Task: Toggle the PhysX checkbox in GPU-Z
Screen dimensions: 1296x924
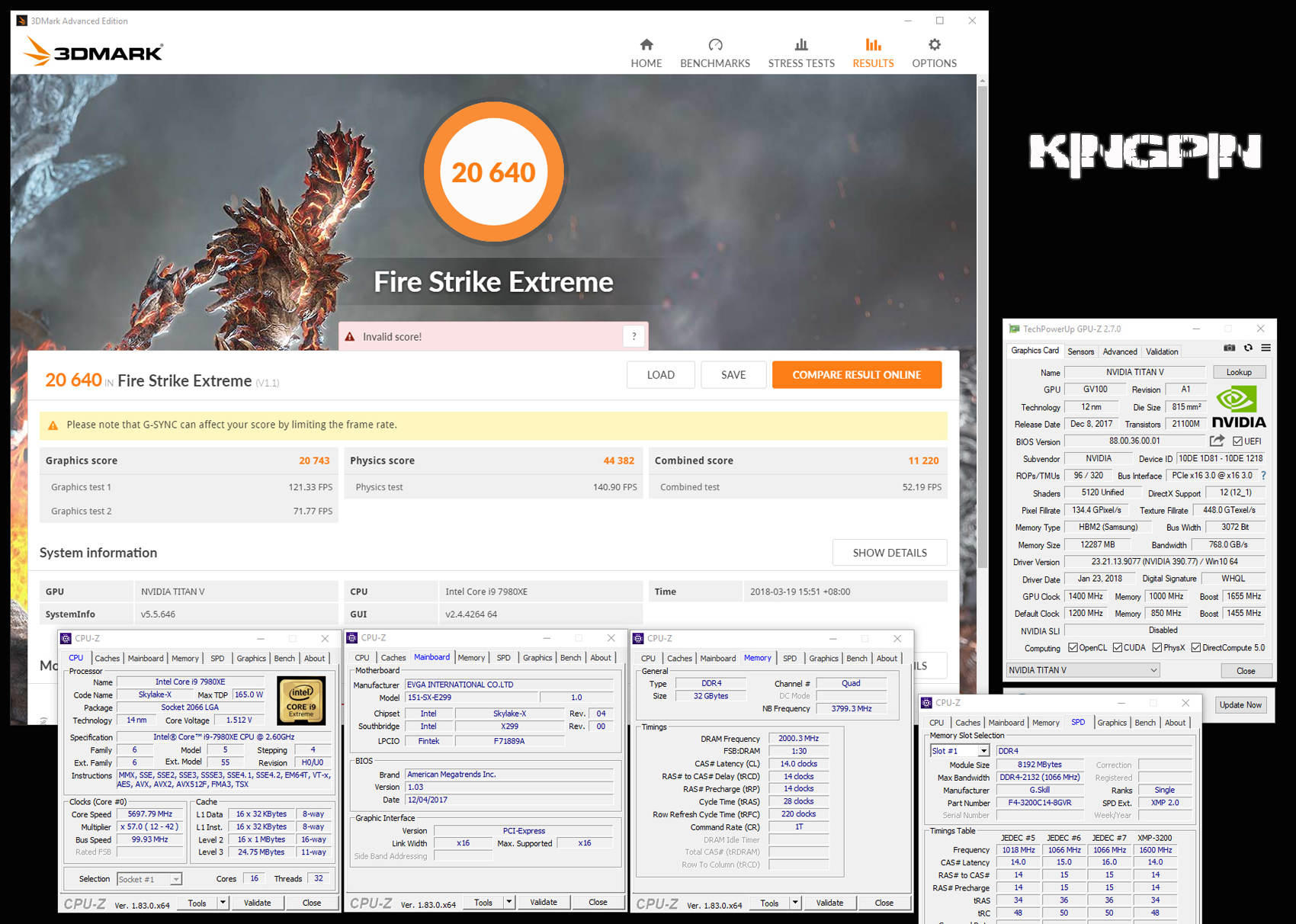Action: pos(1156,647)
